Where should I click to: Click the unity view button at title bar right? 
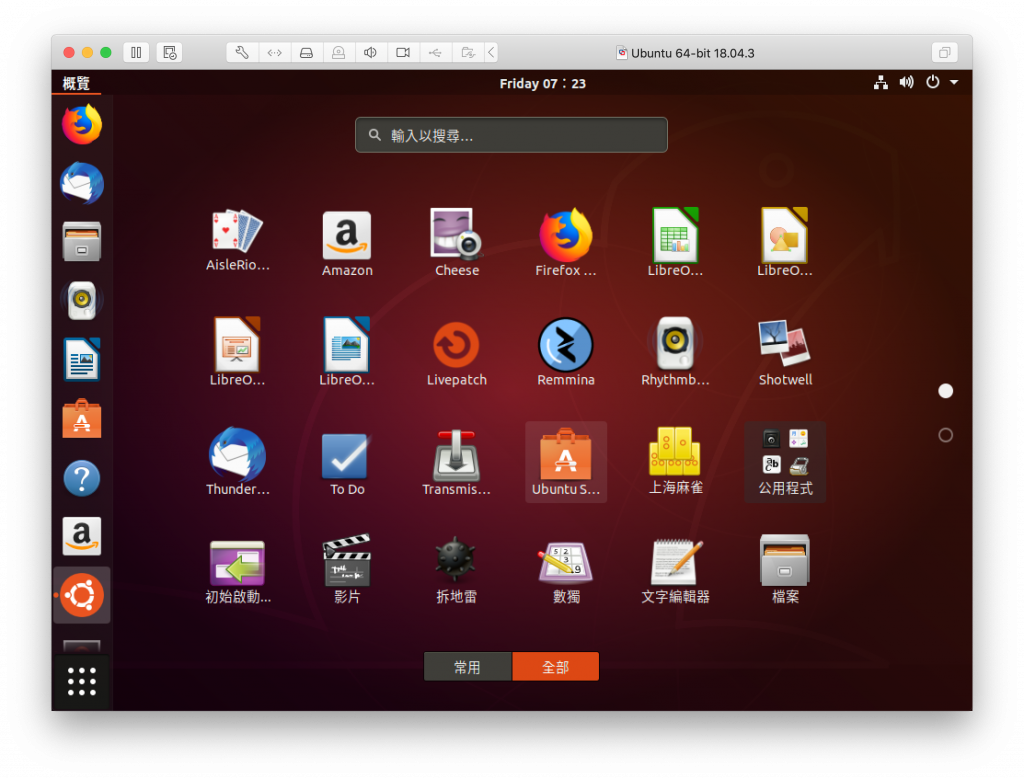[x=944, y=53]
